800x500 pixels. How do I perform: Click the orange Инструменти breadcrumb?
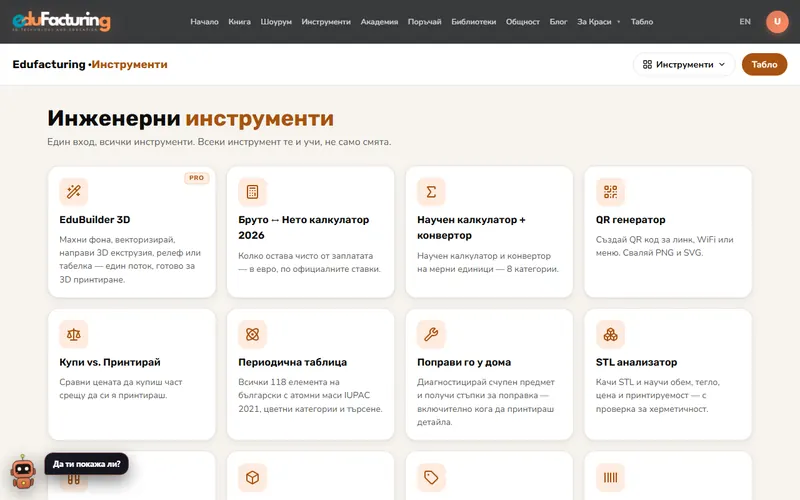tap(130, 64)
